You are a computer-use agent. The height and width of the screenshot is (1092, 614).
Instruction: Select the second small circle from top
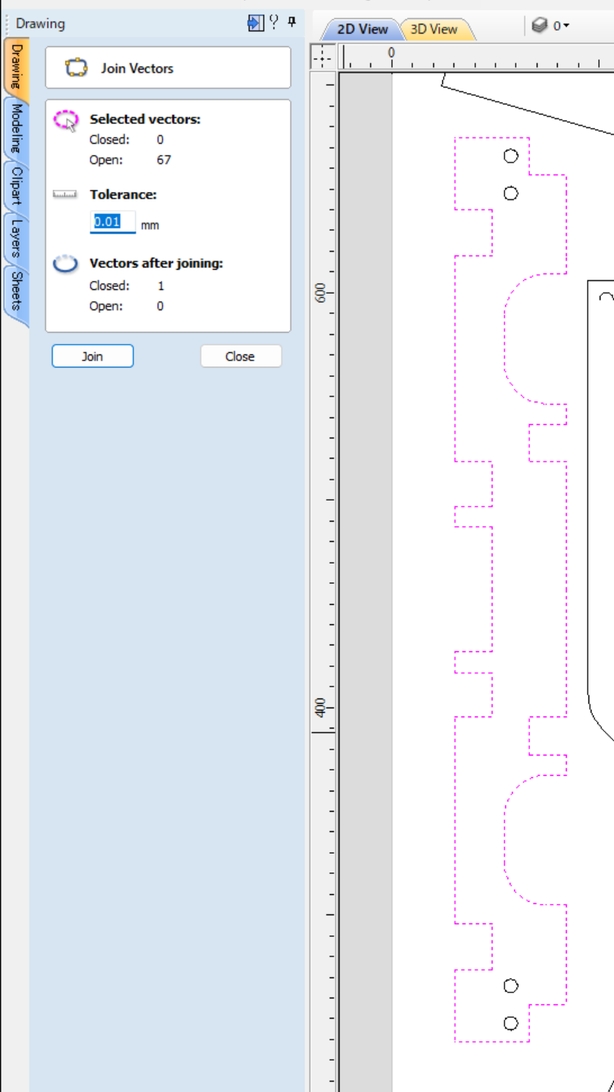pyautogui.click(x=510, y=193)
